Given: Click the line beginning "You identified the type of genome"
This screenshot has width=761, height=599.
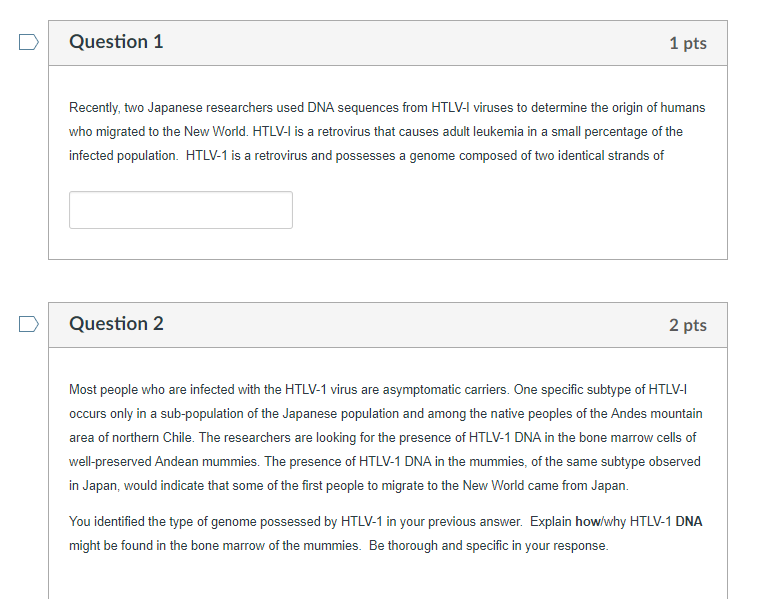Looking at the screenshot, I should pos(385,521).
